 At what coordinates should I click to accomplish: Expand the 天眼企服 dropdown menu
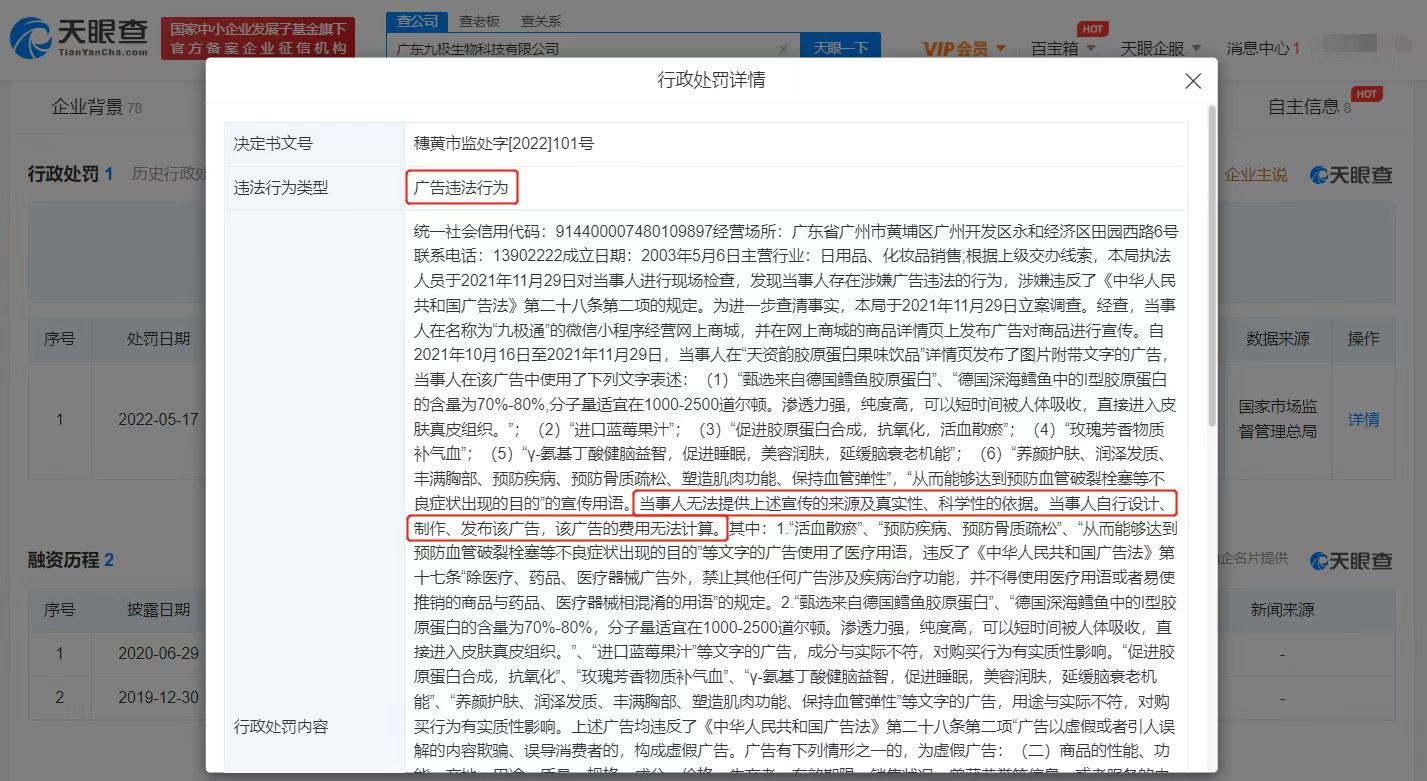coord(1159,48)
